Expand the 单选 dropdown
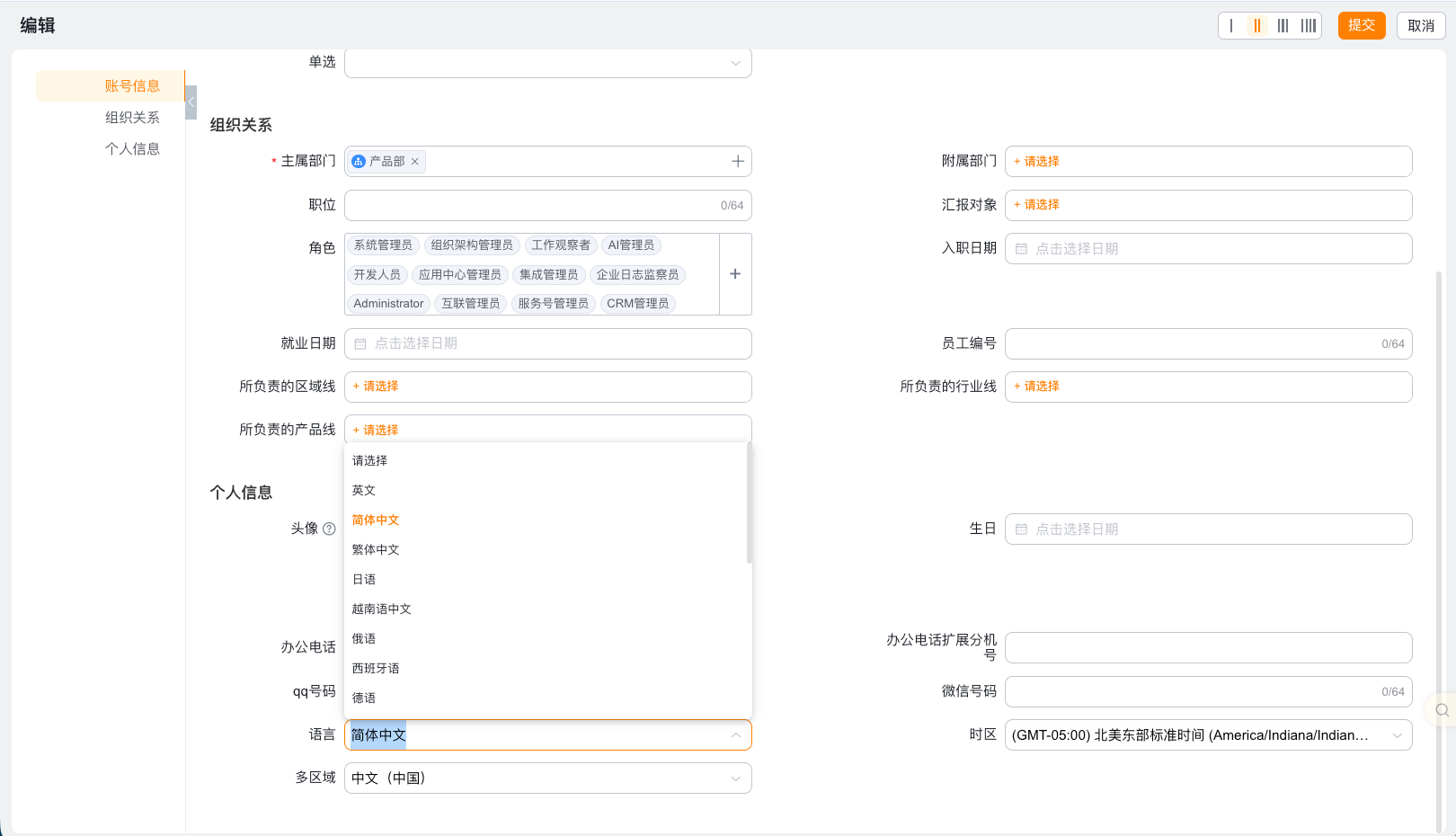Viewport: 1456px width, 836px height. pos(548,63)
